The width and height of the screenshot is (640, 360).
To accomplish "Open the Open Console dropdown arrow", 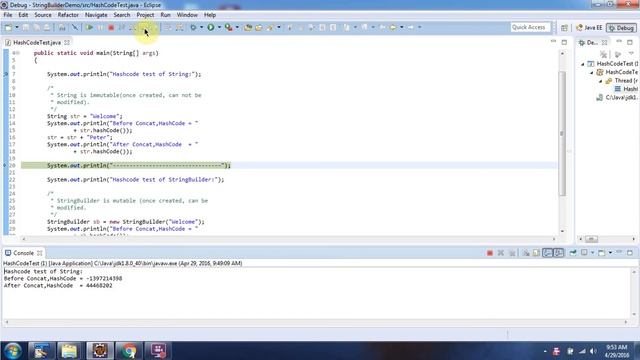I will [x=610, y=253].
